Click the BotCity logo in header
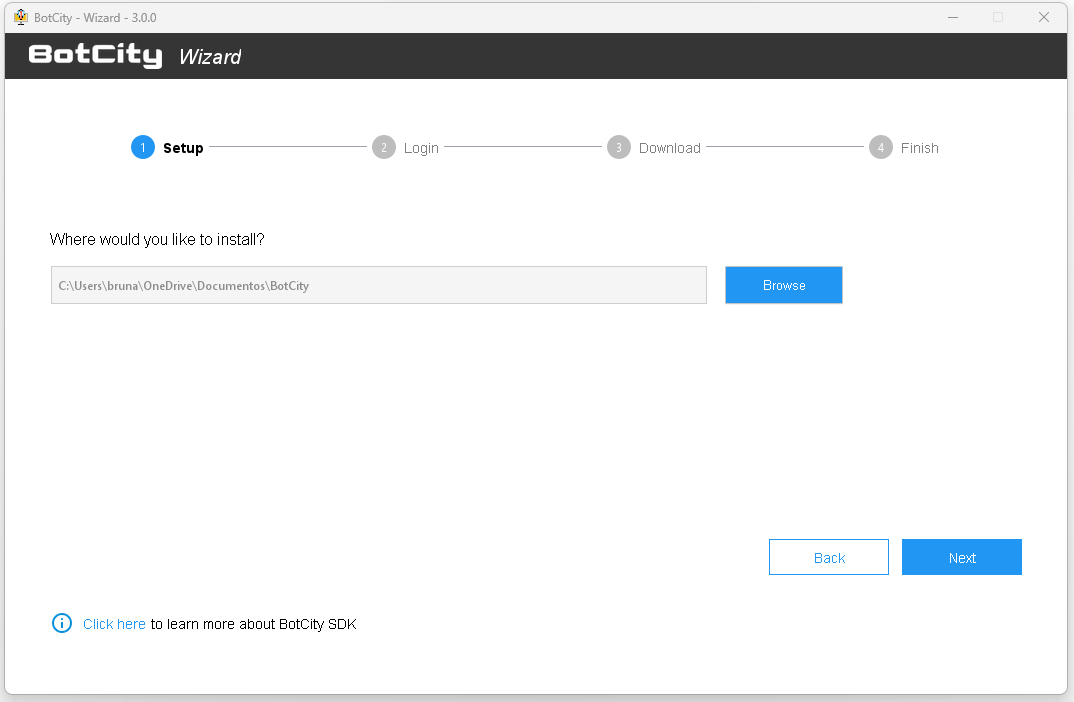The image size is (1074, 702). click(x=95, y=56)
